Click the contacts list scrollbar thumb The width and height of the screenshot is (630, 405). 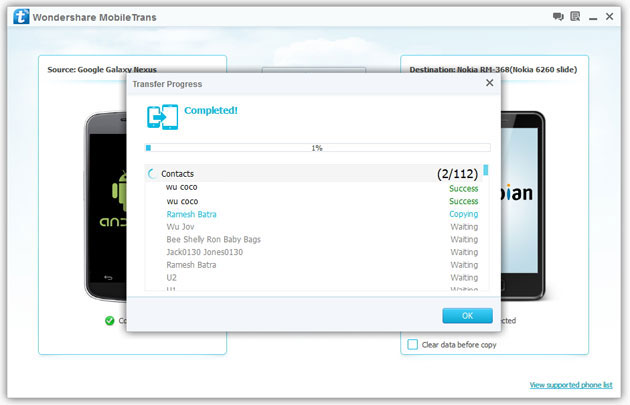[x=486, y=170]
